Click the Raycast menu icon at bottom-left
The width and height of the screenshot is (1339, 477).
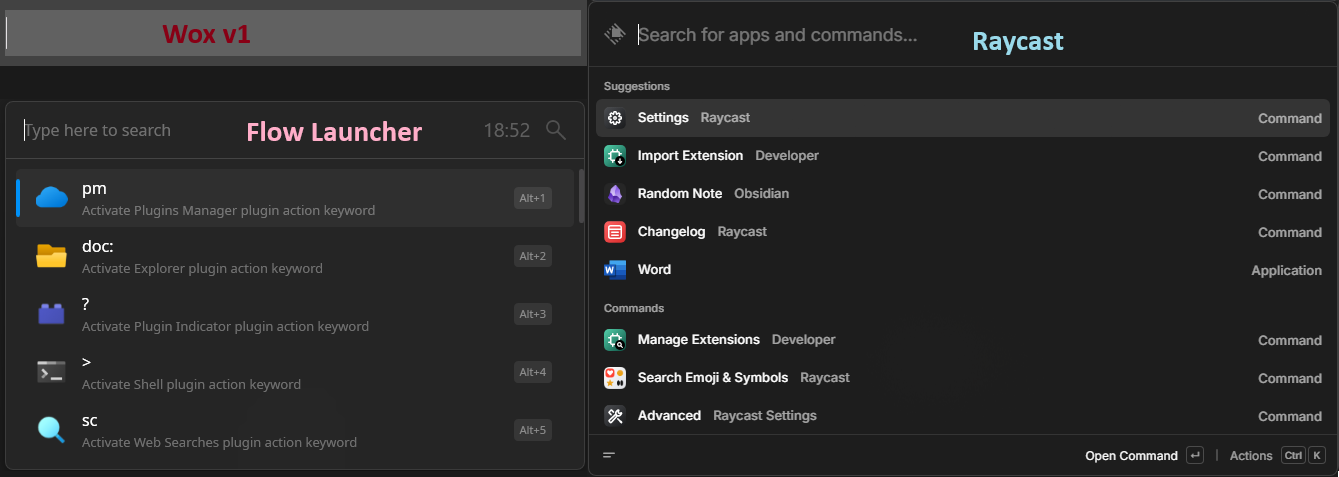pyautogui.click(x=609, y=455)
